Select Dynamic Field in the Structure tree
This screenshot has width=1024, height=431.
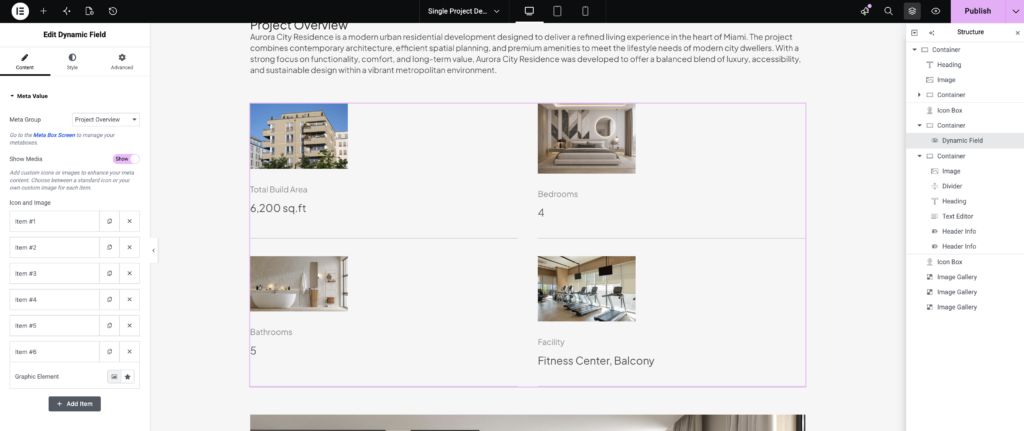(x=962, y=140)
